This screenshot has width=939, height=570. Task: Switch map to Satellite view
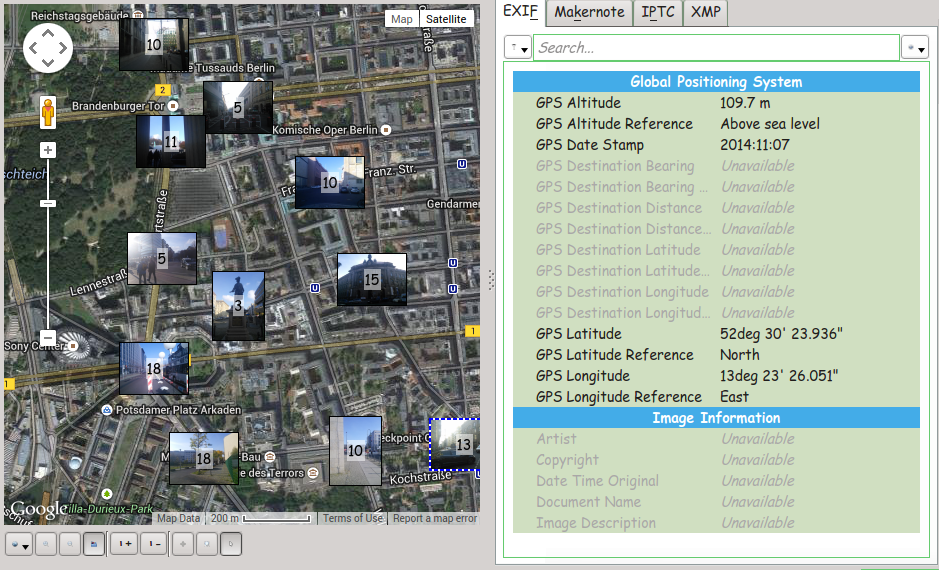click(x=445, y=19)
